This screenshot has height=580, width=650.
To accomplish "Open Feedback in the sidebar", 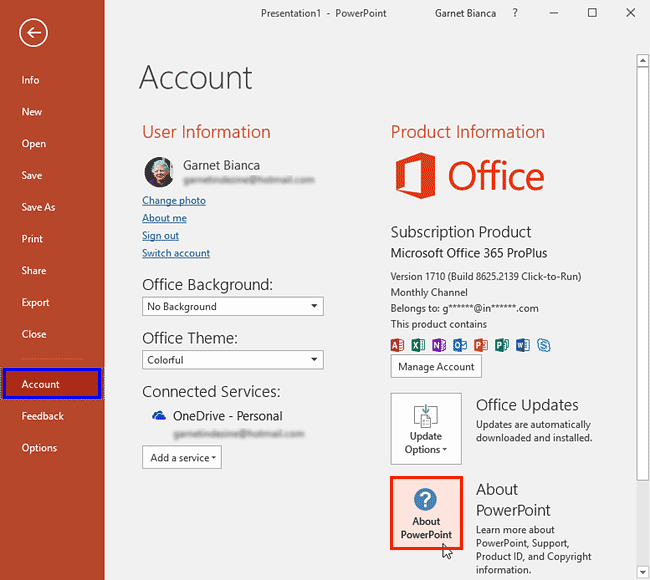I will tap(42, 416).
